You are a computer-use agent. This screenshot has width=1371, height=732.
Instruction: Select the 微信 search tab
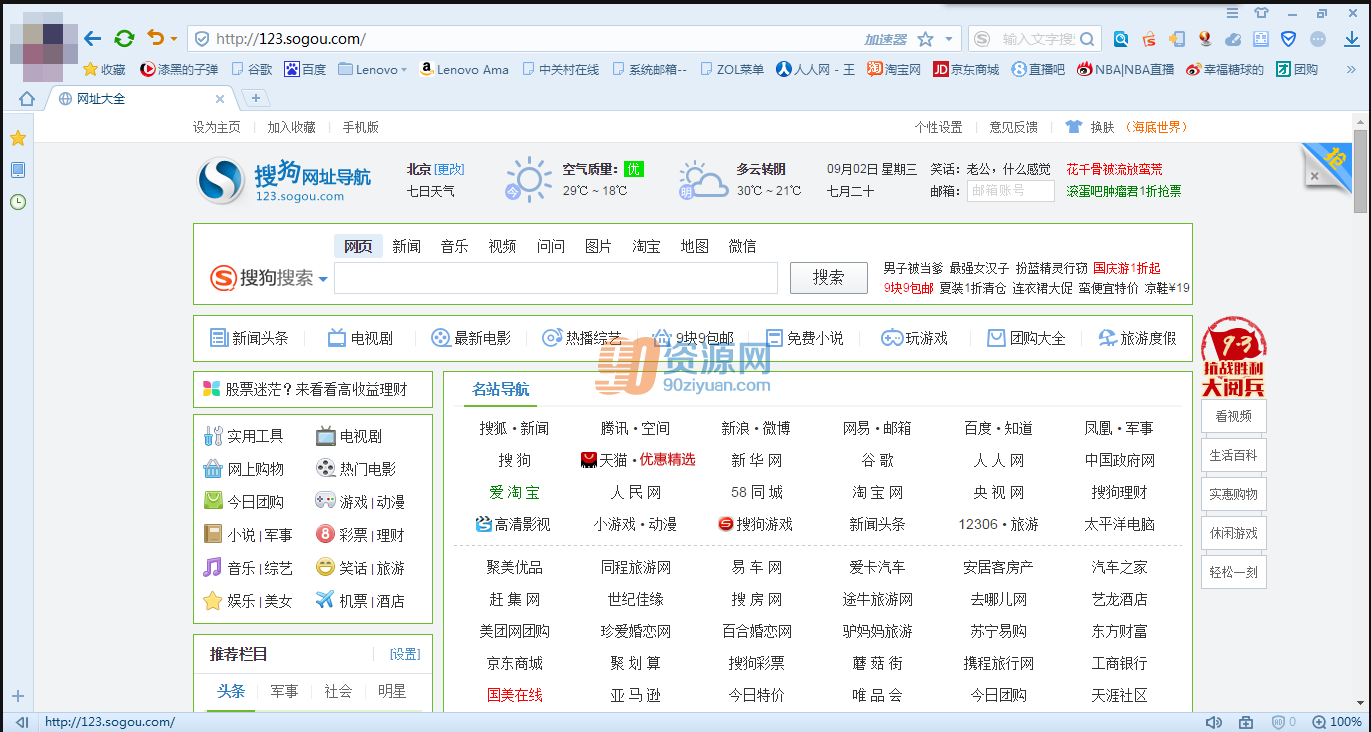click(x=742, y=246)
